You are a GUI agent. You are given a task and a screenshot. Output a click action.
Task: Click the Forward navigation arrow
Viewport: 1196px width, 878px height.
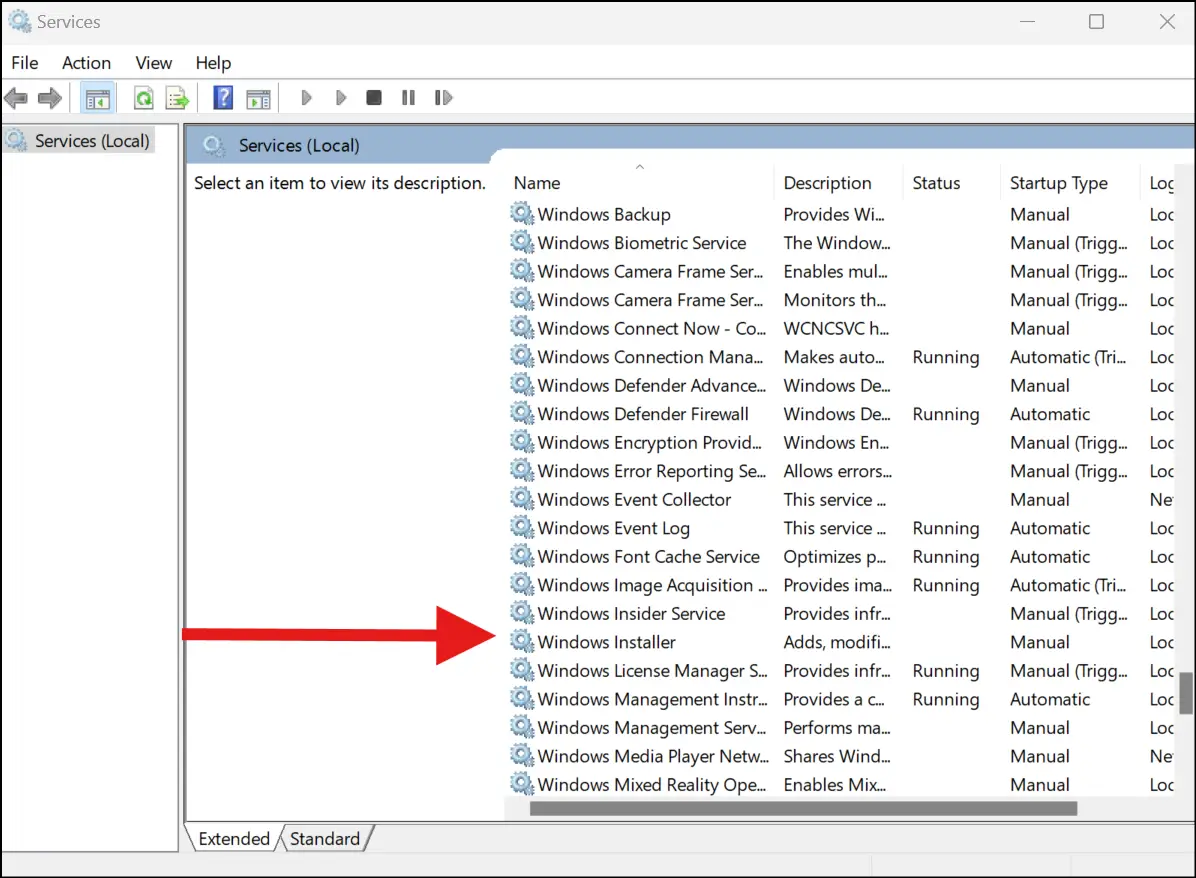point(46,97)
